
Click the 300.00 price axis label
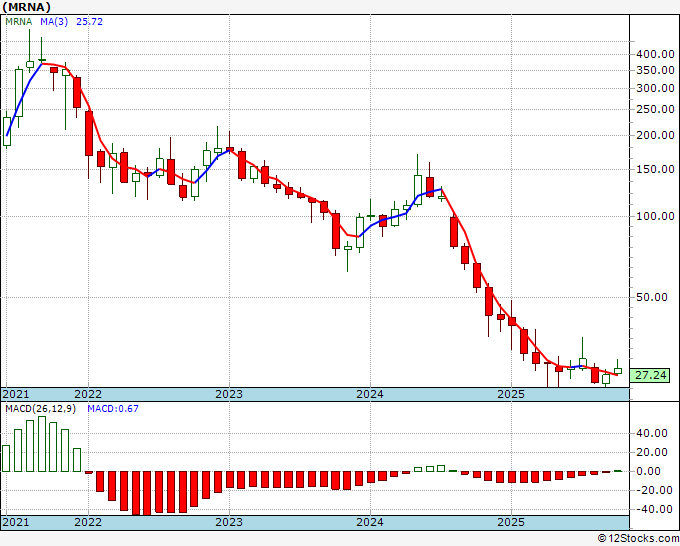point(655,88)
